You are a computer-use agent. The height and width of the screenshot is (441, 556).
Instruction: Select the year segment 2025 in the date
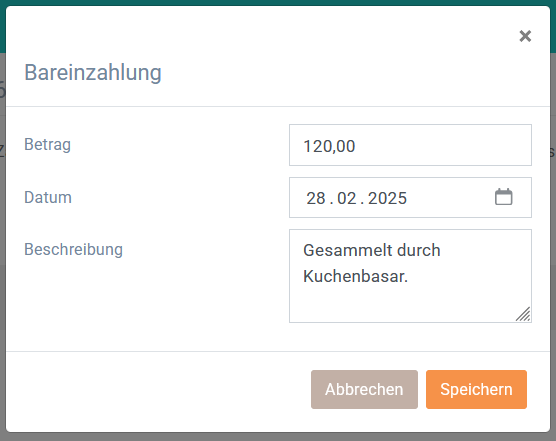point(387,198)
